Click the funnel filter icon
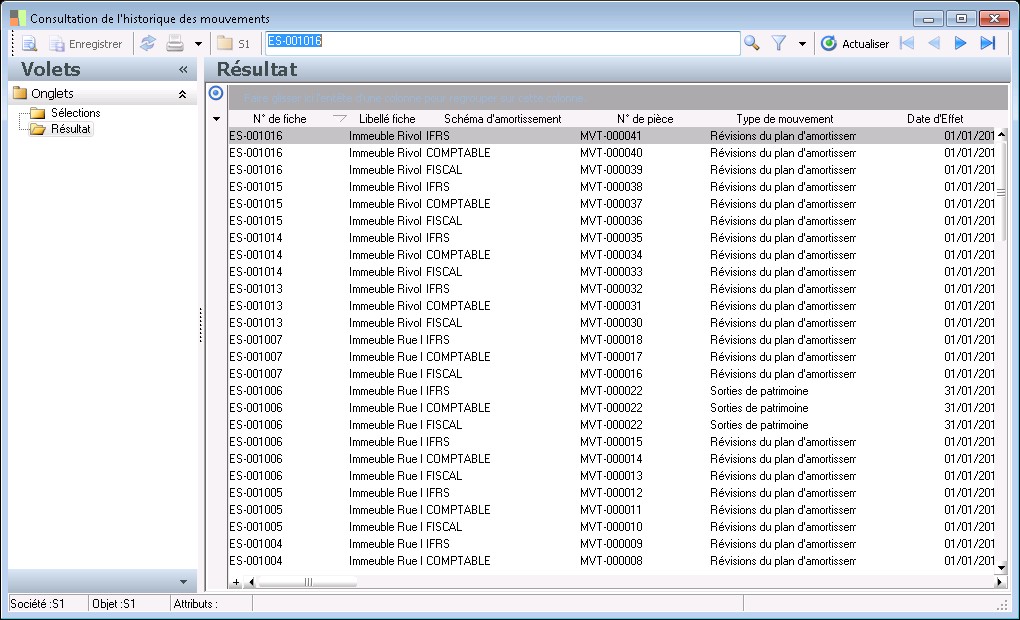1020x620 pixels. 779,43
